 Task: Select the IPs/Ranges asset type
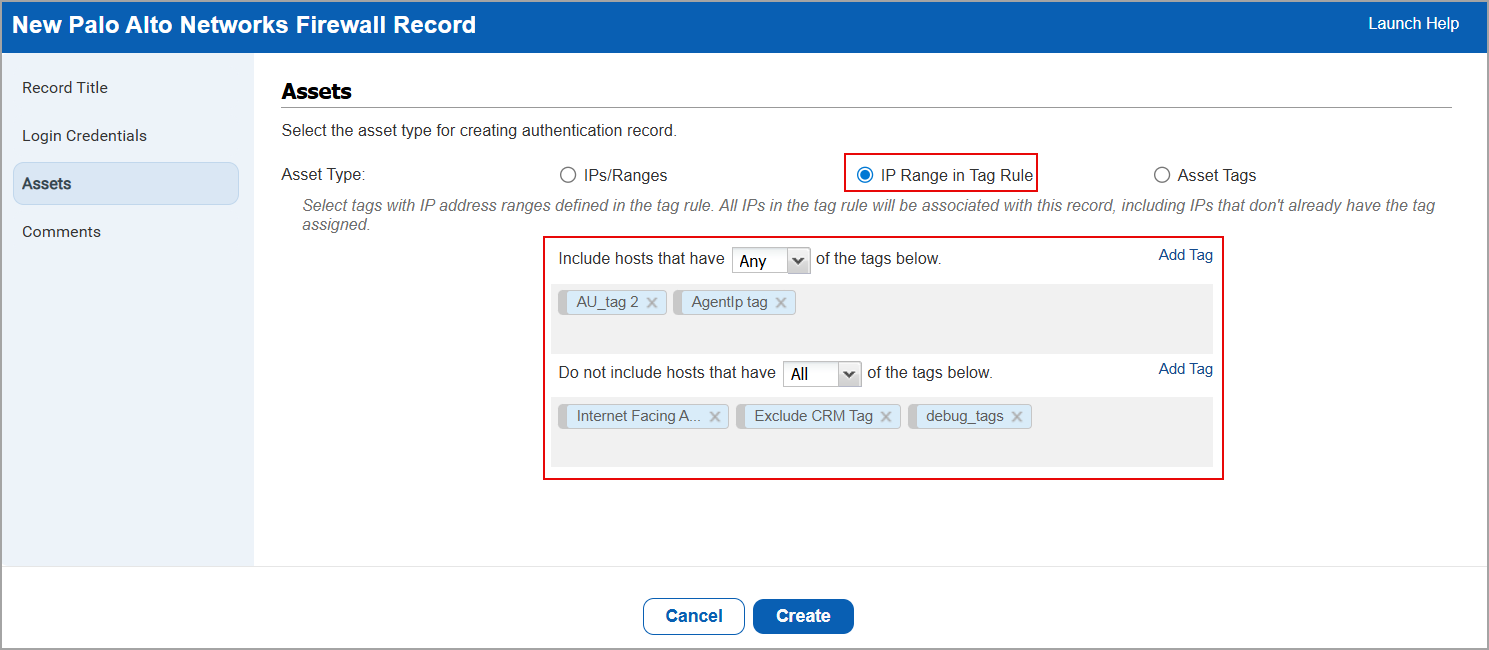pyautogui.click(x=568, y=174)
